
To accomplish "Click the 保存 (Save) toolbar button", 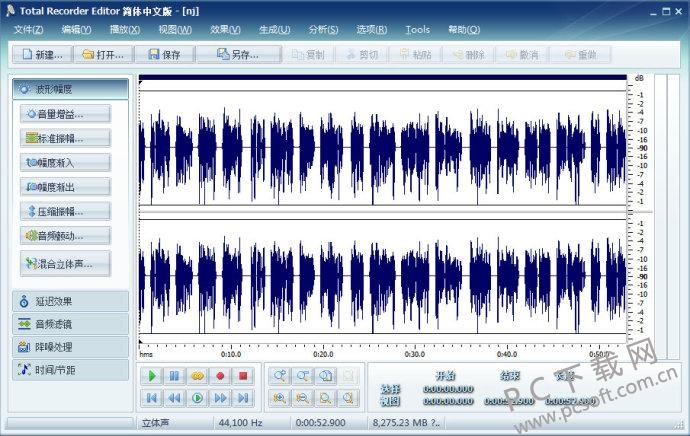I will click(x=165, y=55).
